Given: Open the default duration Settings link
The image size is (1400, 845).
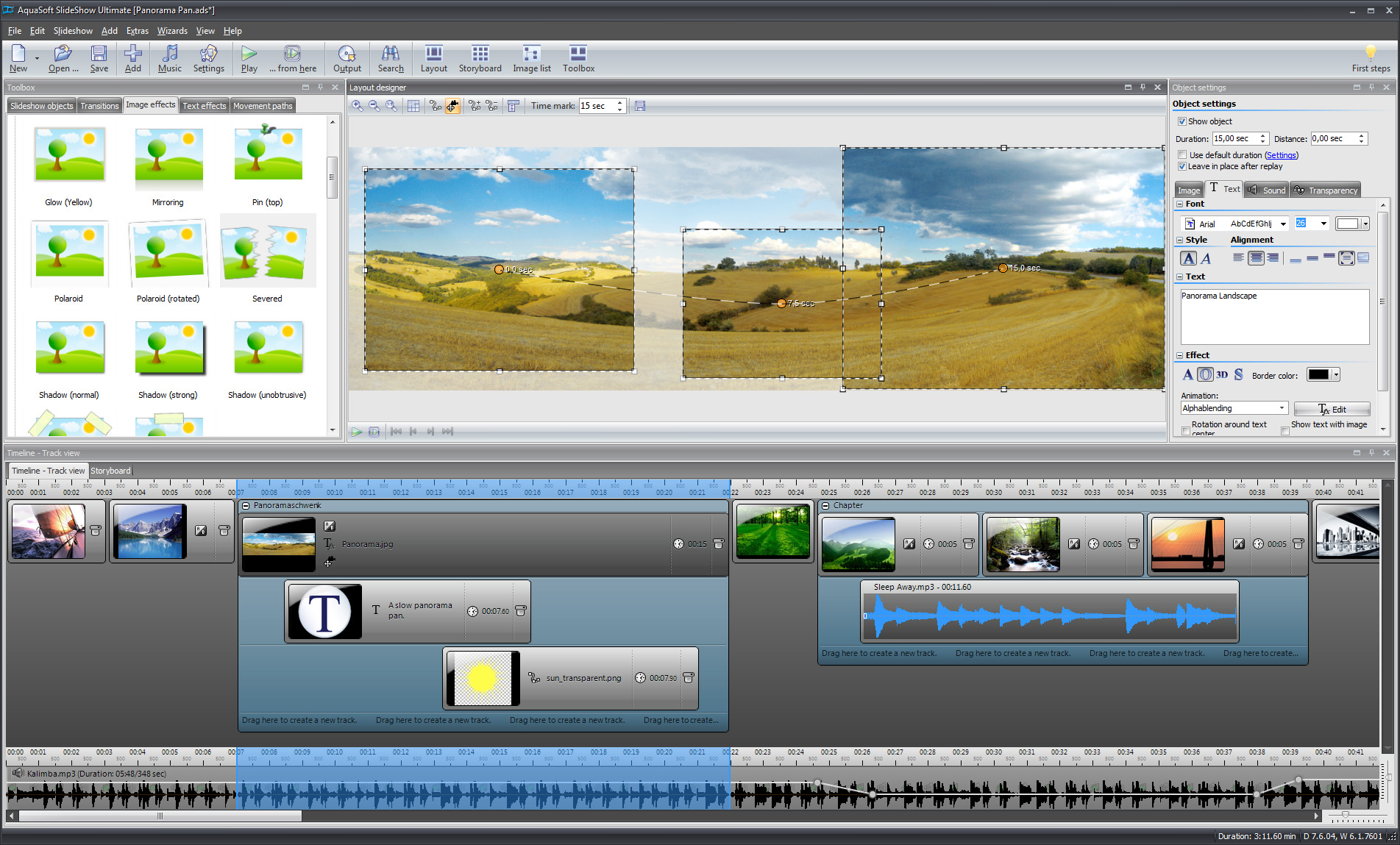Looking at the screenshot, I should (1281, 155).
